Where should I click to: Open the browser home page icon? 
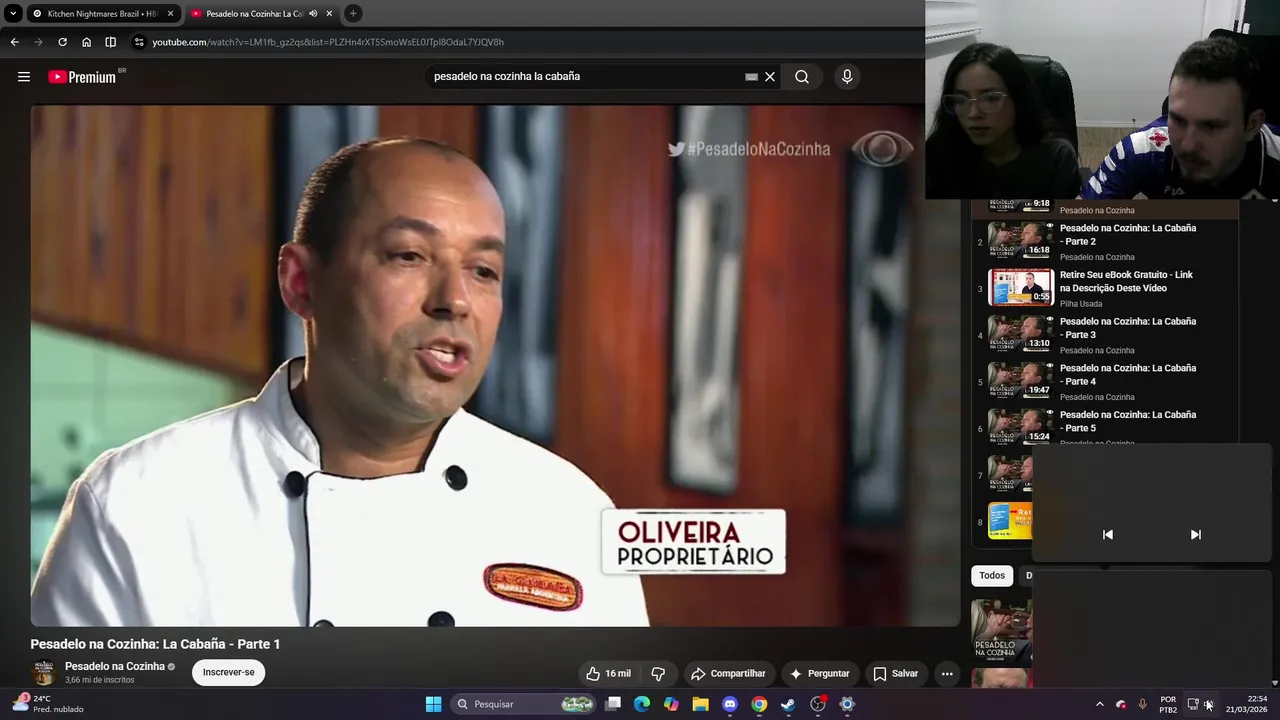pyautogui.click(x=86, y=42)
